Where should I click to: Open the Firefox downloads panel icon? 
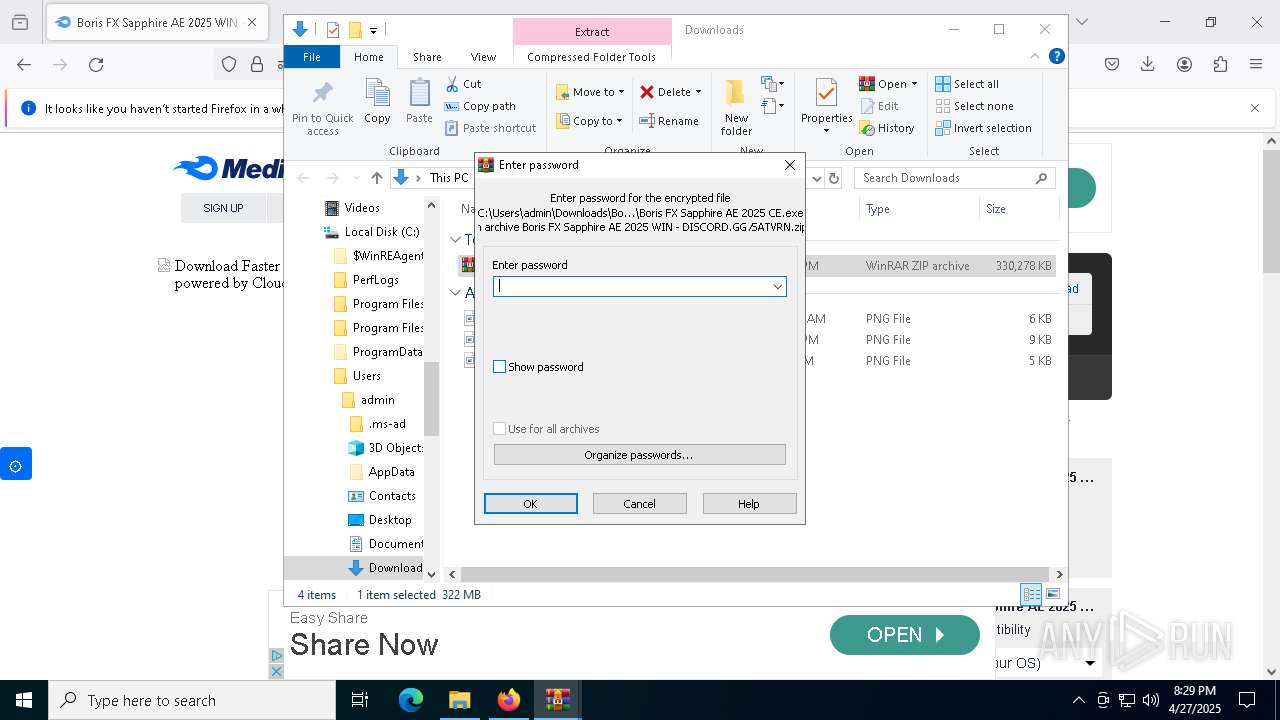pyautogui.click(x=1148, y=65)
